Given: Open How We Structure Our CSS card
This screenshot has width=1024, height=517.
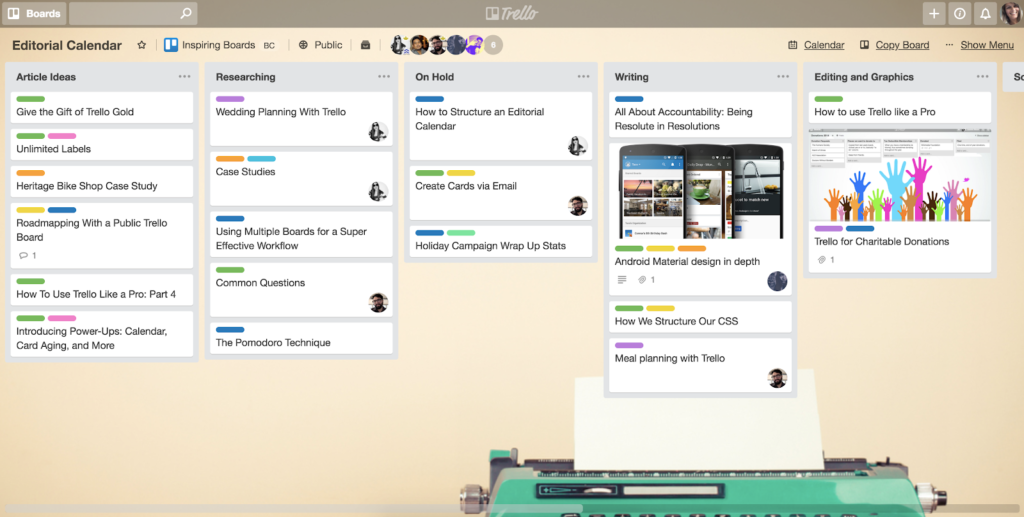Looking at the screenshot, I should coord(700,317).
